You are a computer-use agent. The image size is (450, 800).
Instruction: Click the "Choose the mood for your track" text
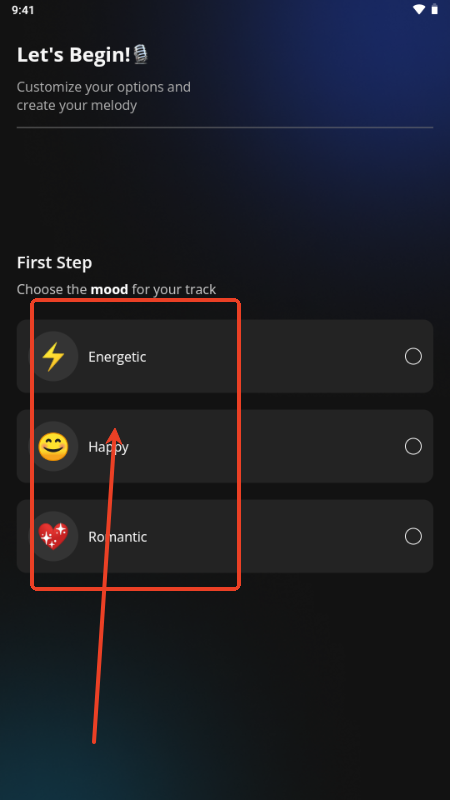pos(116,290)
